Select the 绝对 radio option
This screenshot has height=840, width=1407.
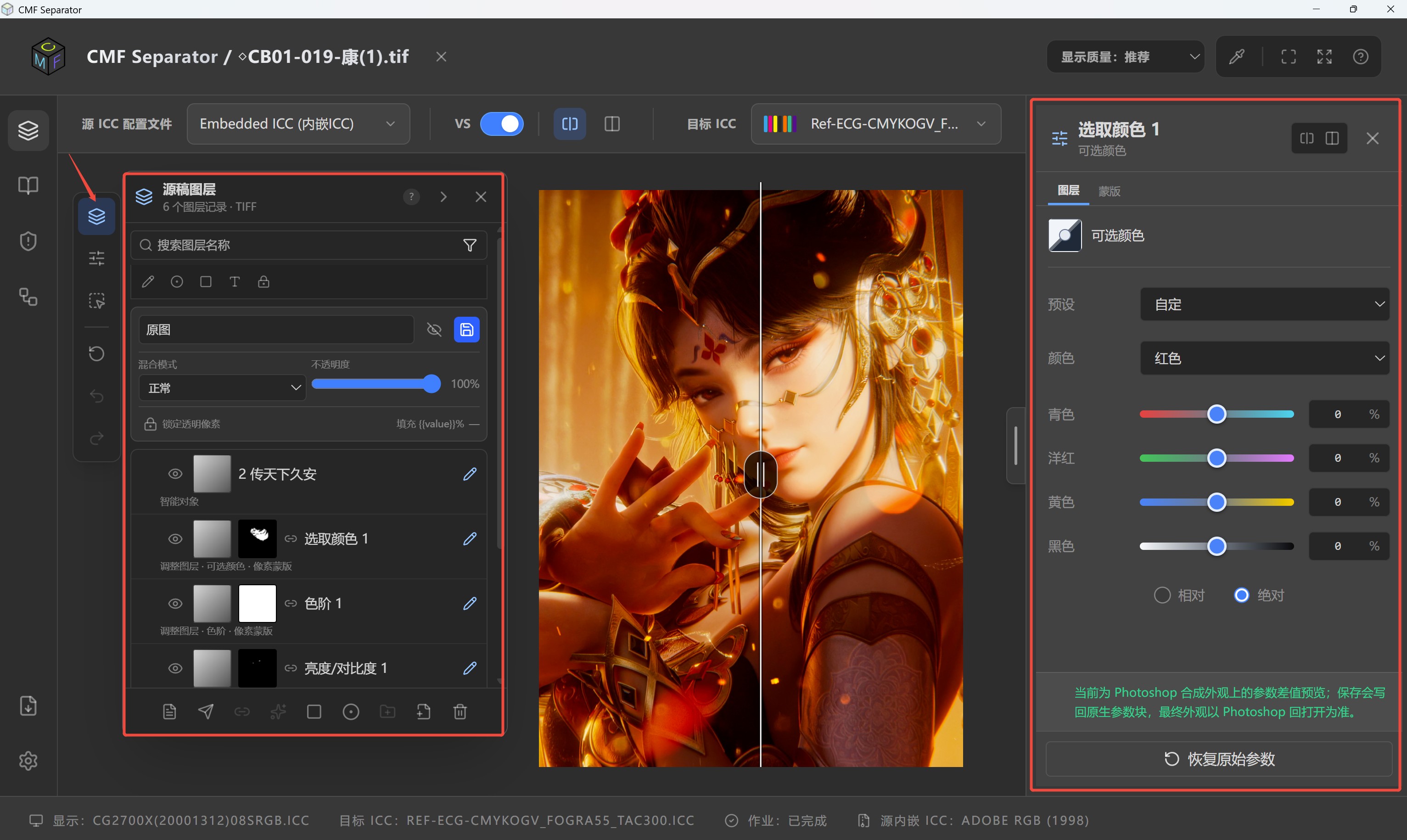1259,595
